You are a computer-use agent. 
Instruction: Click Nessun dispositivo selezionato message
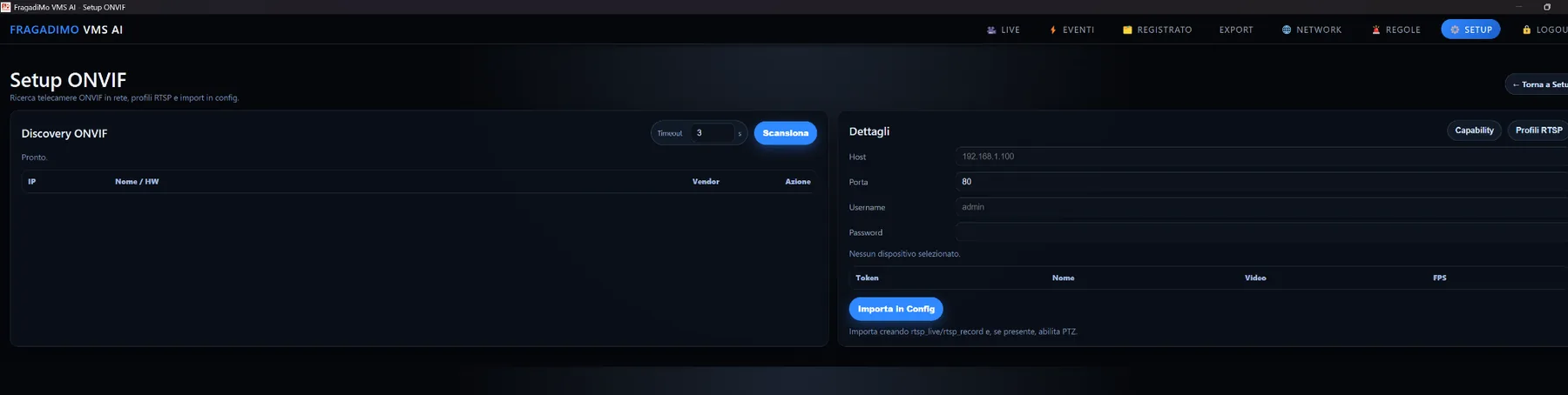click(904, 254)
